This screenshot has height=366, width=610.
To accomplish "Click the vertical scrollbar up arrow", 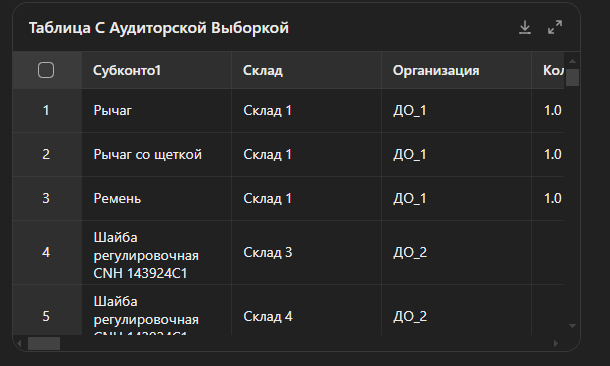I will click(572, 61).
